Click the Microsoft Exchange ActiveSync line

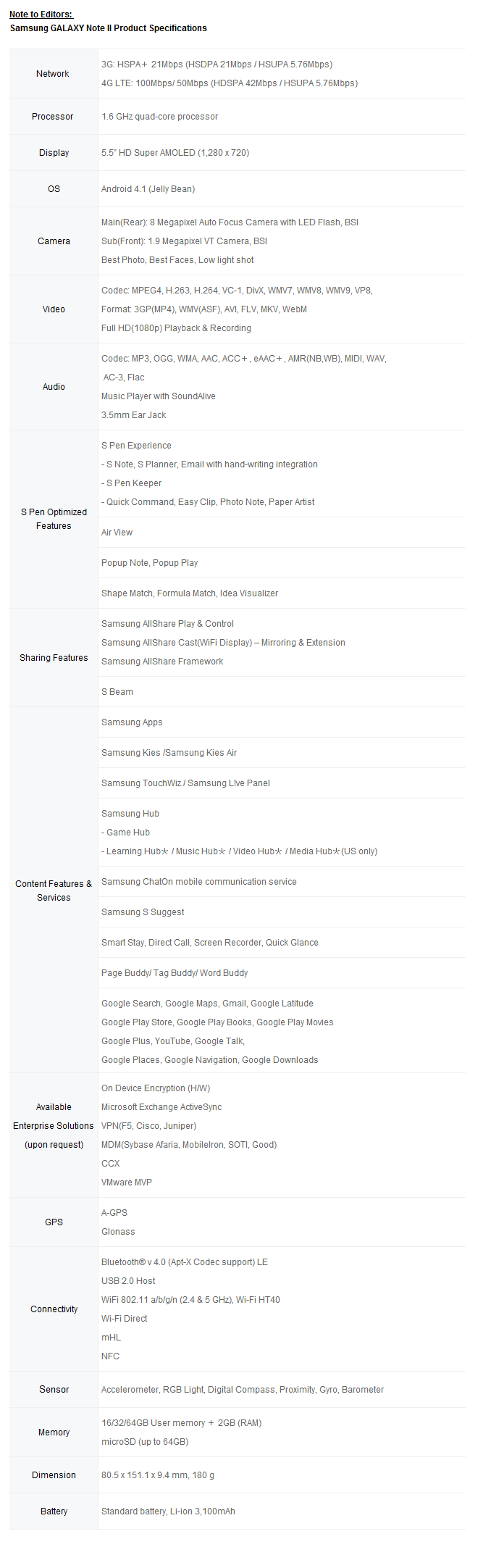click(x=161, y=1107)
